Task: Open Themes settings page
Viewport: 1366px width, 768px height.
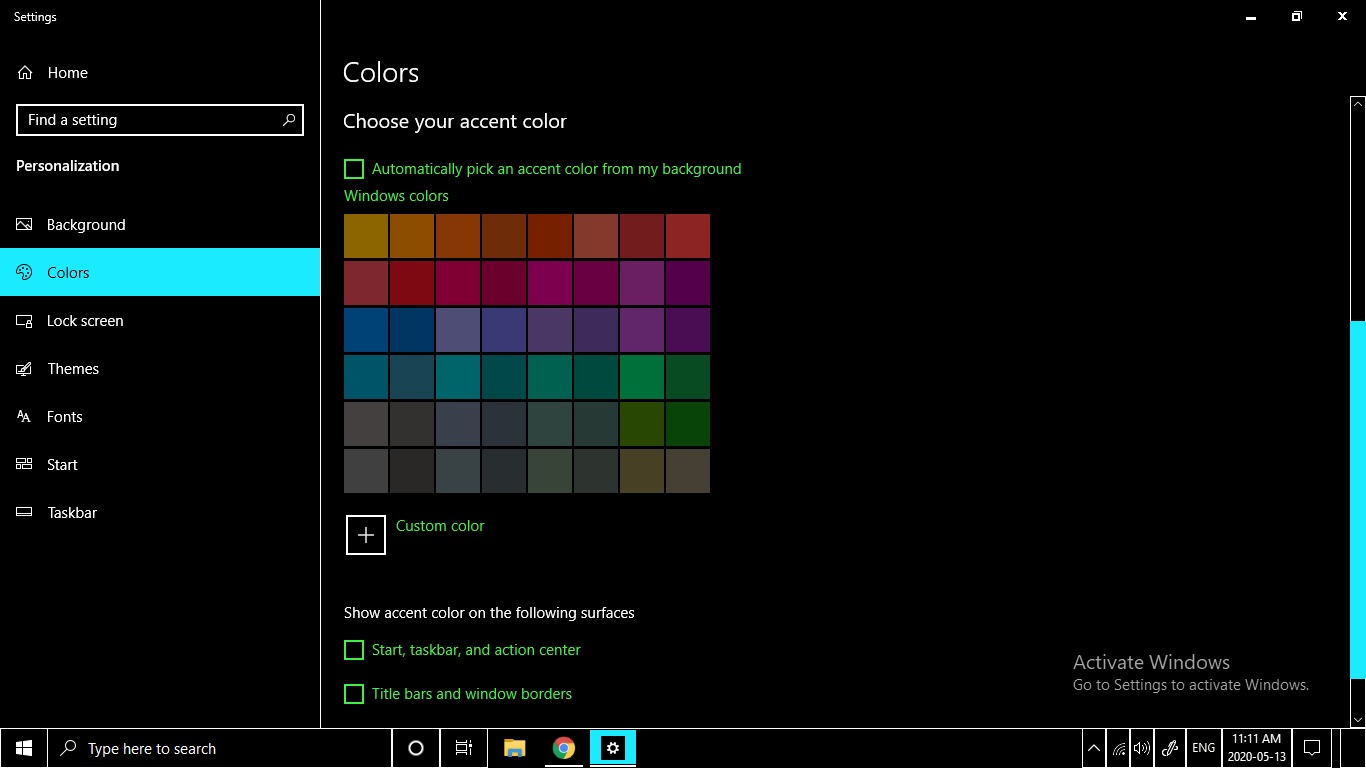Action: pos(160,369)
